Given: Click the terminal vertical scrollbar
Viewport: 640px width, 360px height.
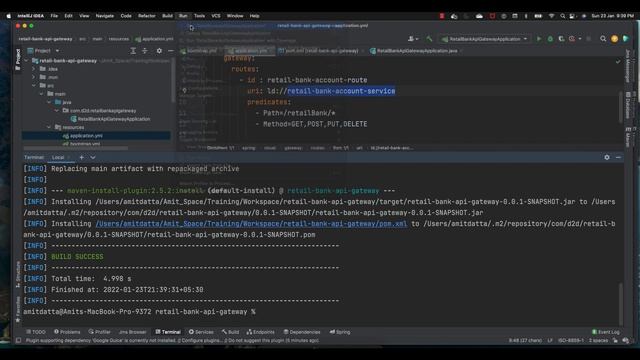Looking at the screenshot, I should click(620, 303).
